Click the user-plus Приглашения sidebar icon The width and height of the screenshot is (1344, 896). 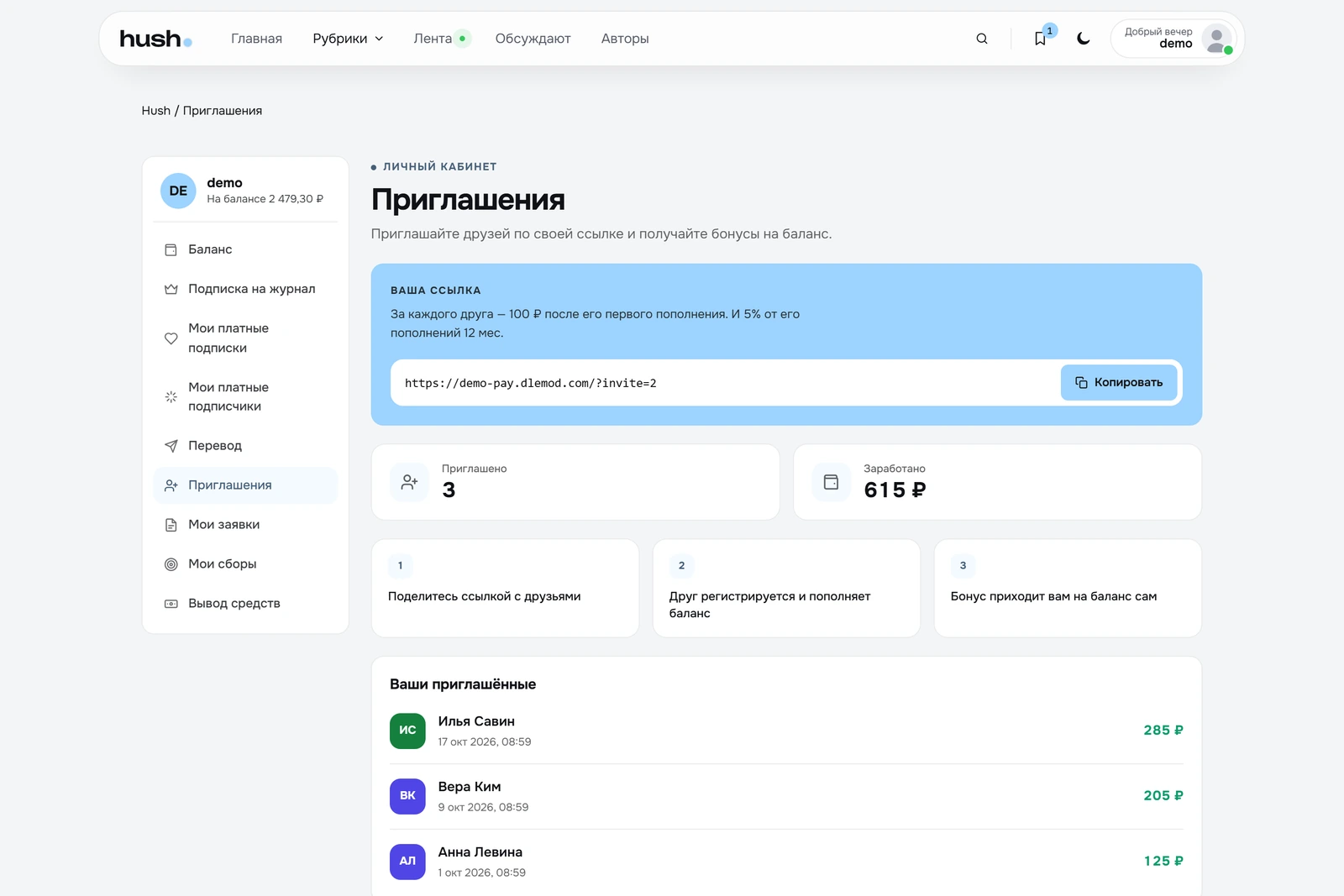tap(171, 485)
